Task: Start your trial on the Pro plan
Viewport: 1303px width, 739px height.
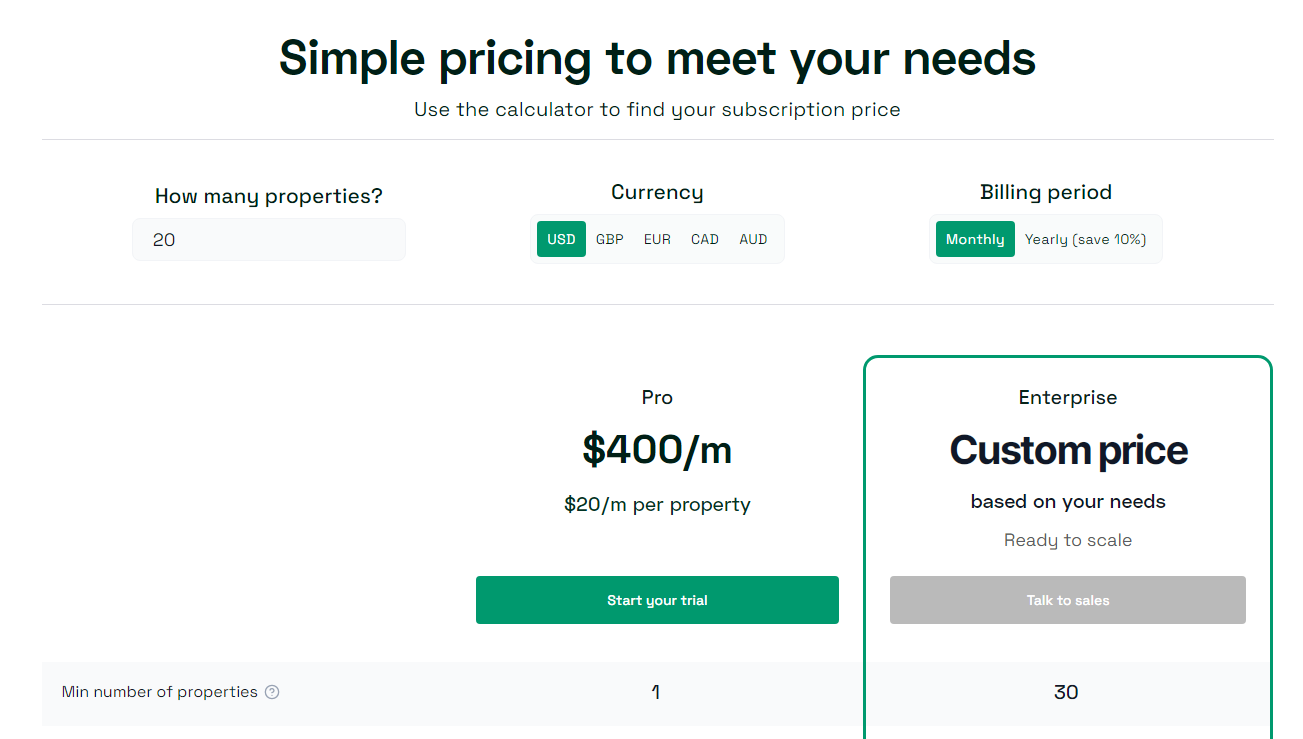Action: pyautogui.click(x=657, y=600)
